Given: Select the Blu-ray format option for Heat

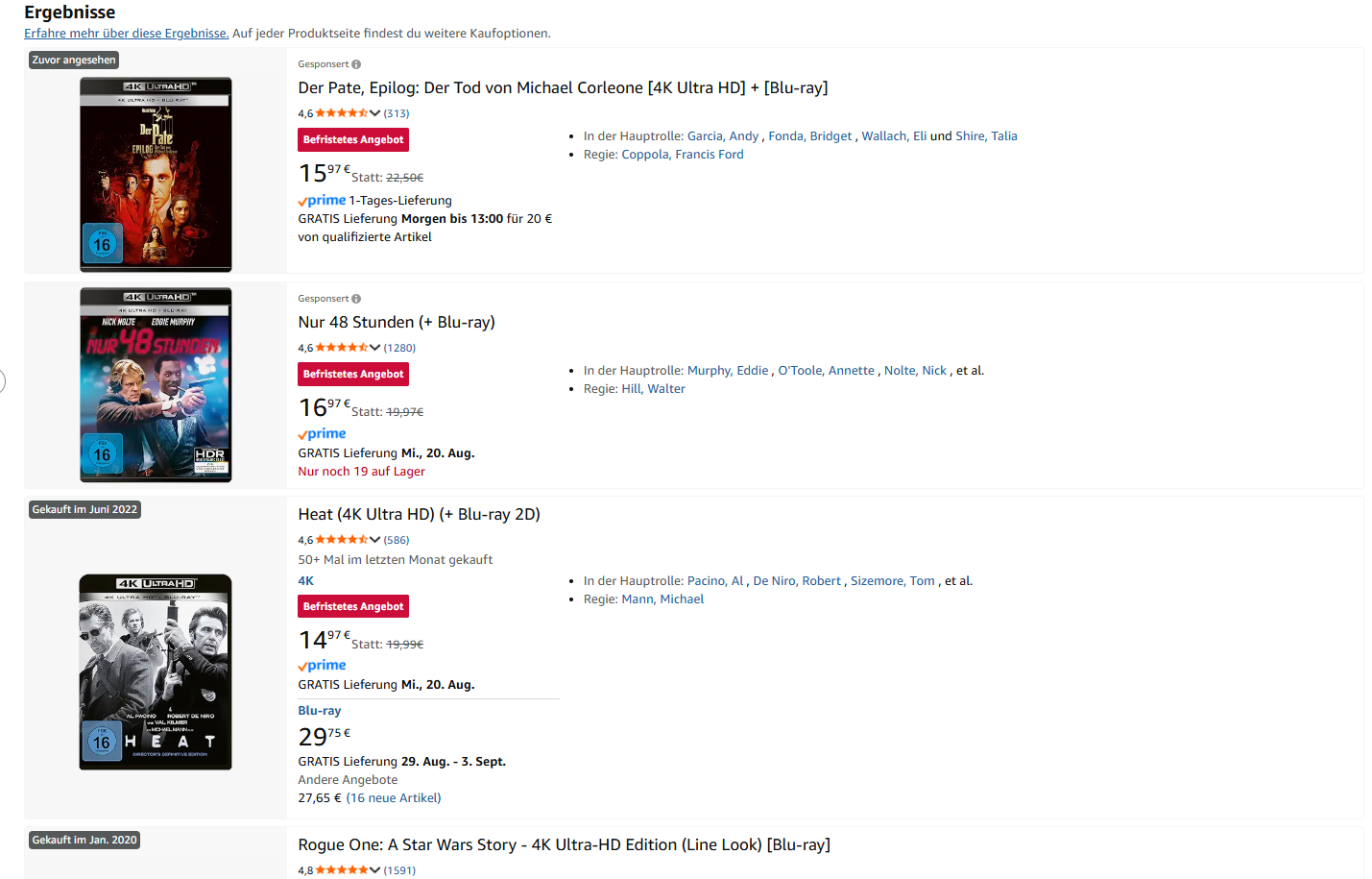Looking at the screenshot, I should 319,711.
